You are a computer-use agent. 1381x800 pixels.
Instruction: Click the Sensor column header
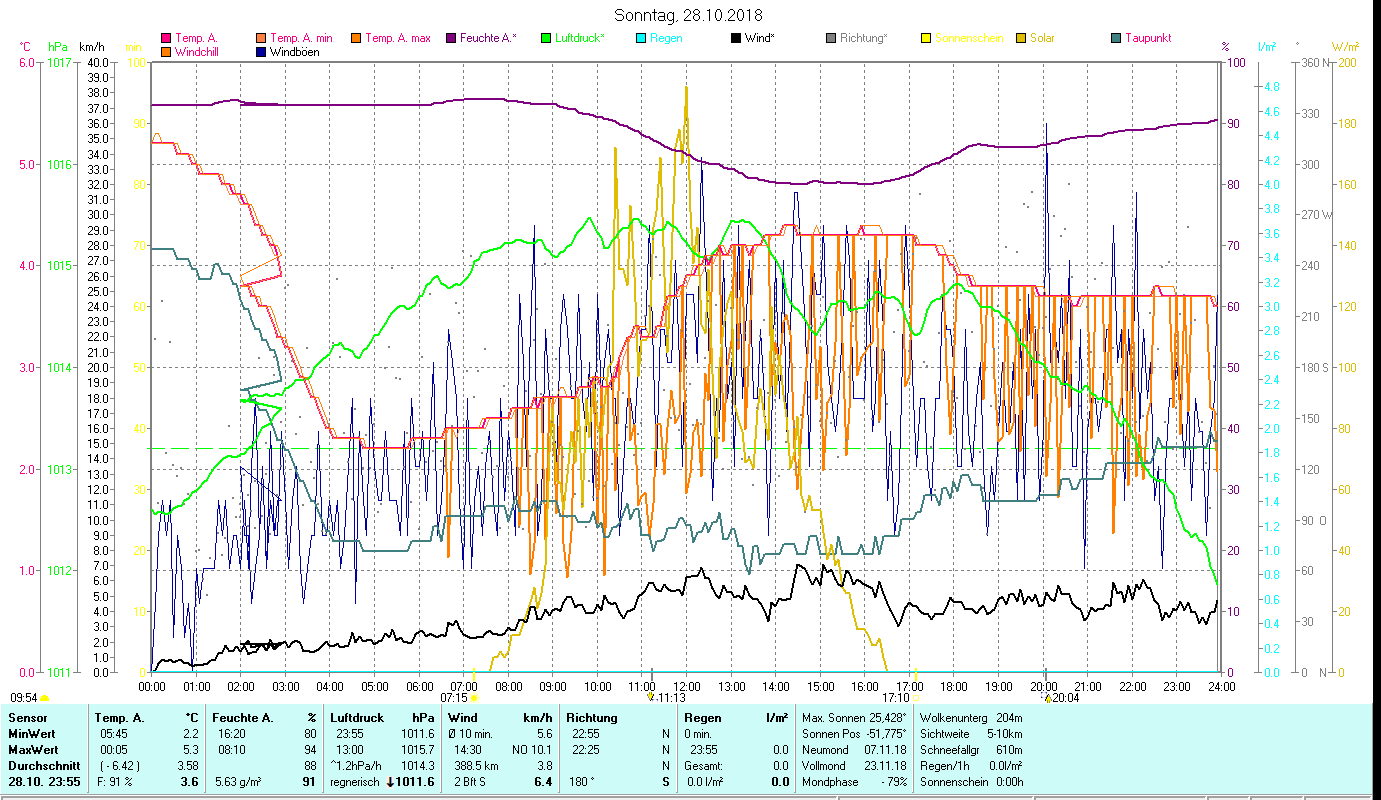tap(26, 718)
